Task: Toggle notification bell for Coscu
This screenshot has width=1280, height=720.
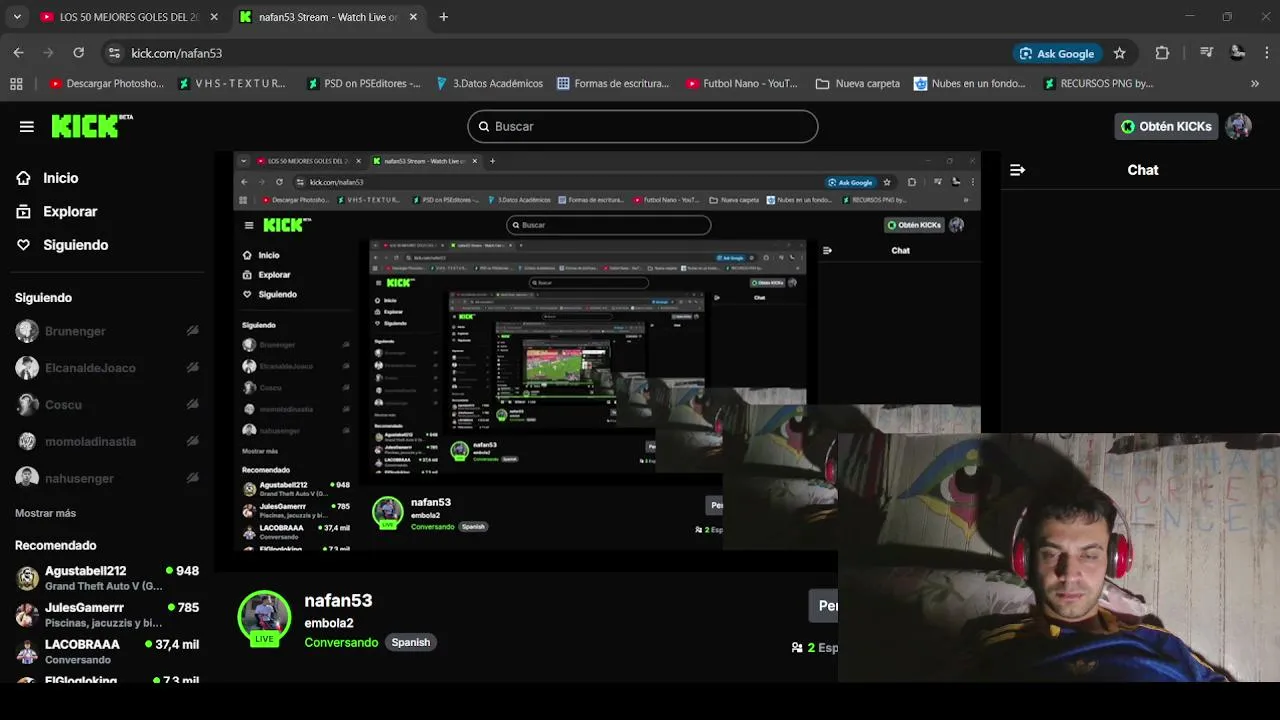Action: coord(193,405)
